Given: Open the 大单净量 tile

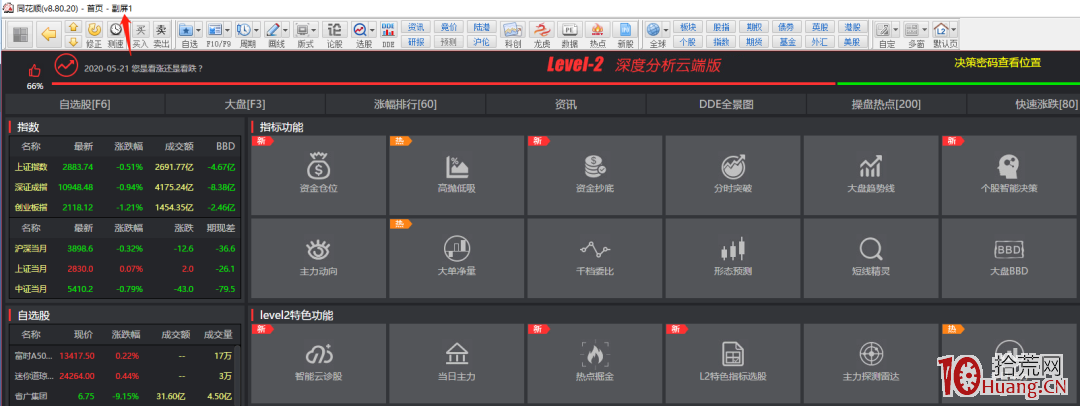Looking at the screenshot, I should tap(457, 258).
